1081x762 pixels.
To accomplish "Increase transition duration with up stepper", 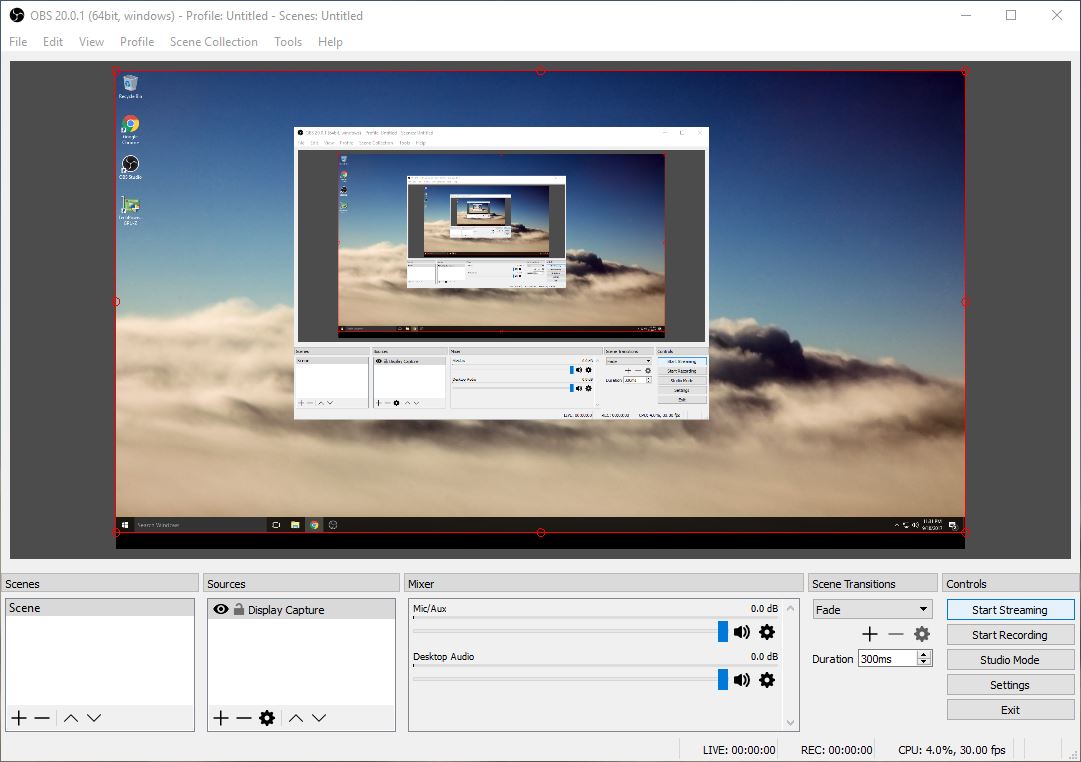I will coord(924,654).
